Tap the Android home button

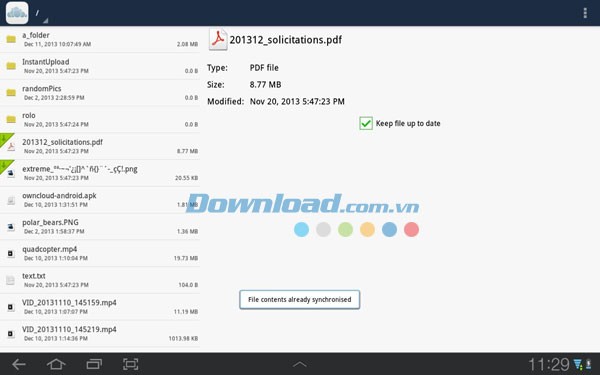tap(56, 364)
